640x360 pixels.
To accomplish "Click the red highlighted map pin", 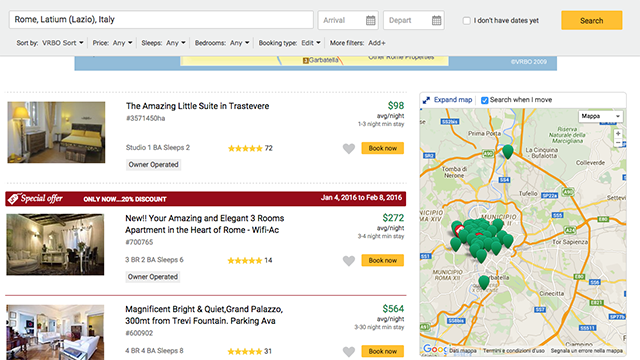I will coord(460,231).
